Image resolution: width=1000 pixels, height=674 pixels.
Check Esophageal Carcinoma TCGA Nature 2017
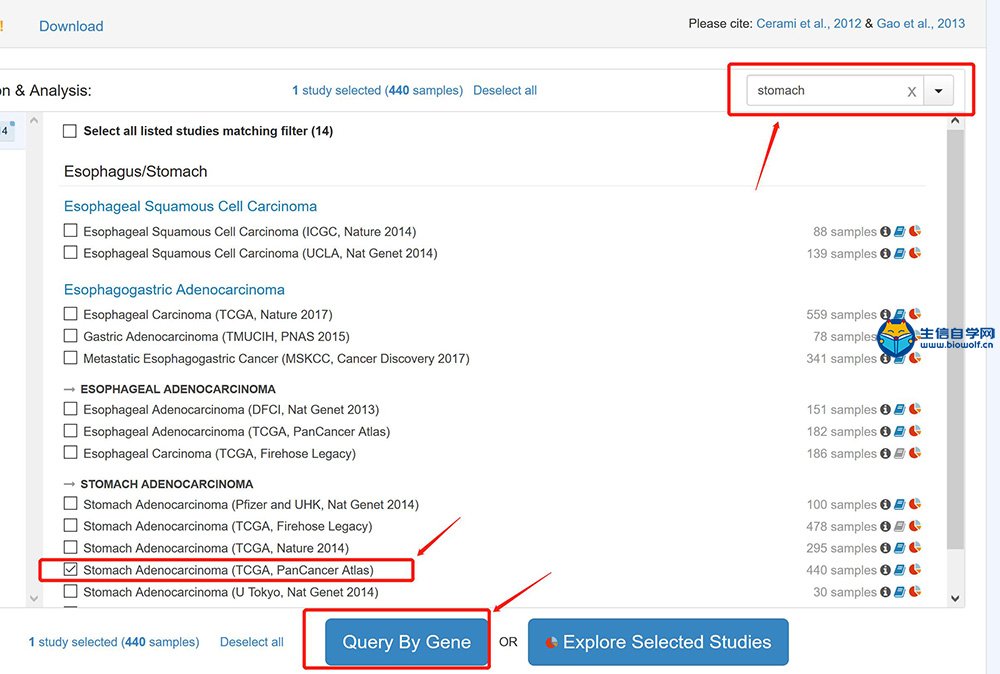click(x=71, y=314)
